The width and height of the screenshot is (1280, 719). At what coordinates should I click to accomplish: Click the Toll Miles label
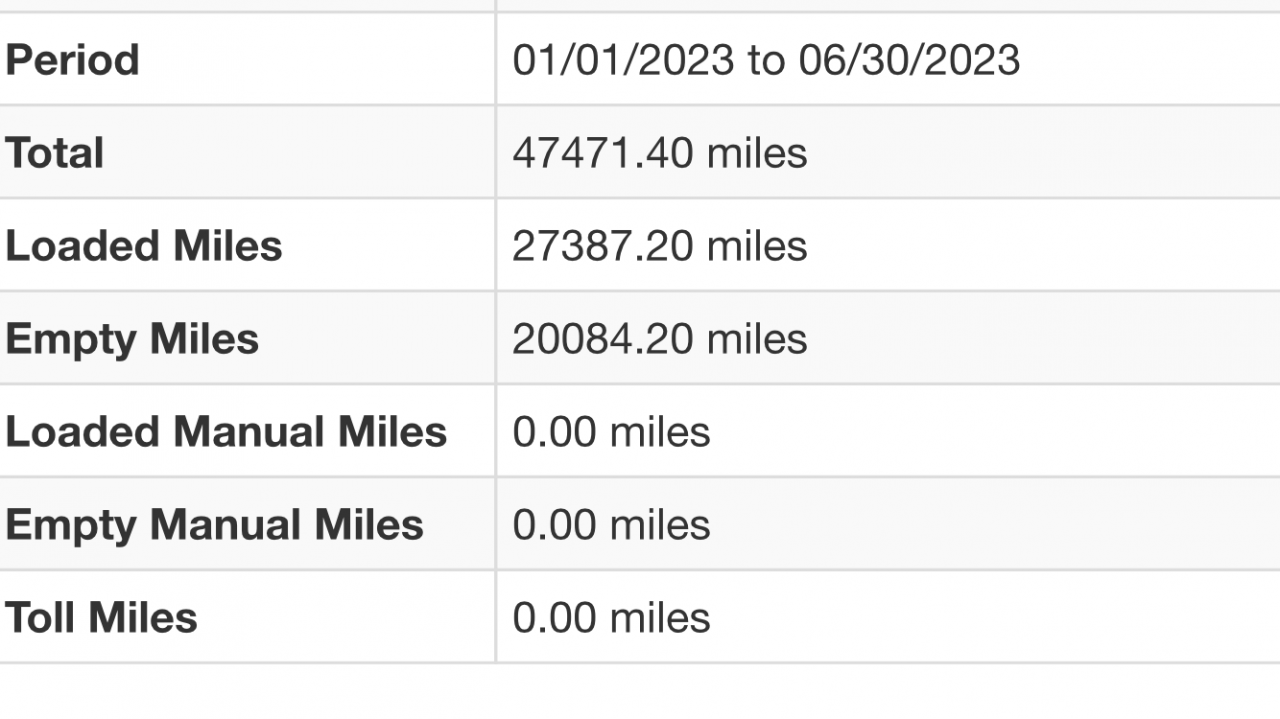[101, 618]
